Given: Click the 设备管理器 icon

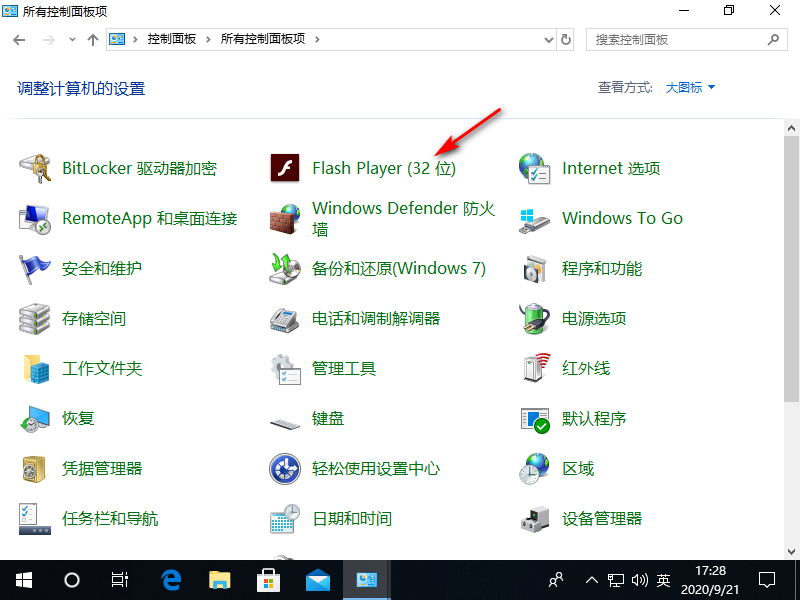Looking at the screenshot, I should 535,518.
